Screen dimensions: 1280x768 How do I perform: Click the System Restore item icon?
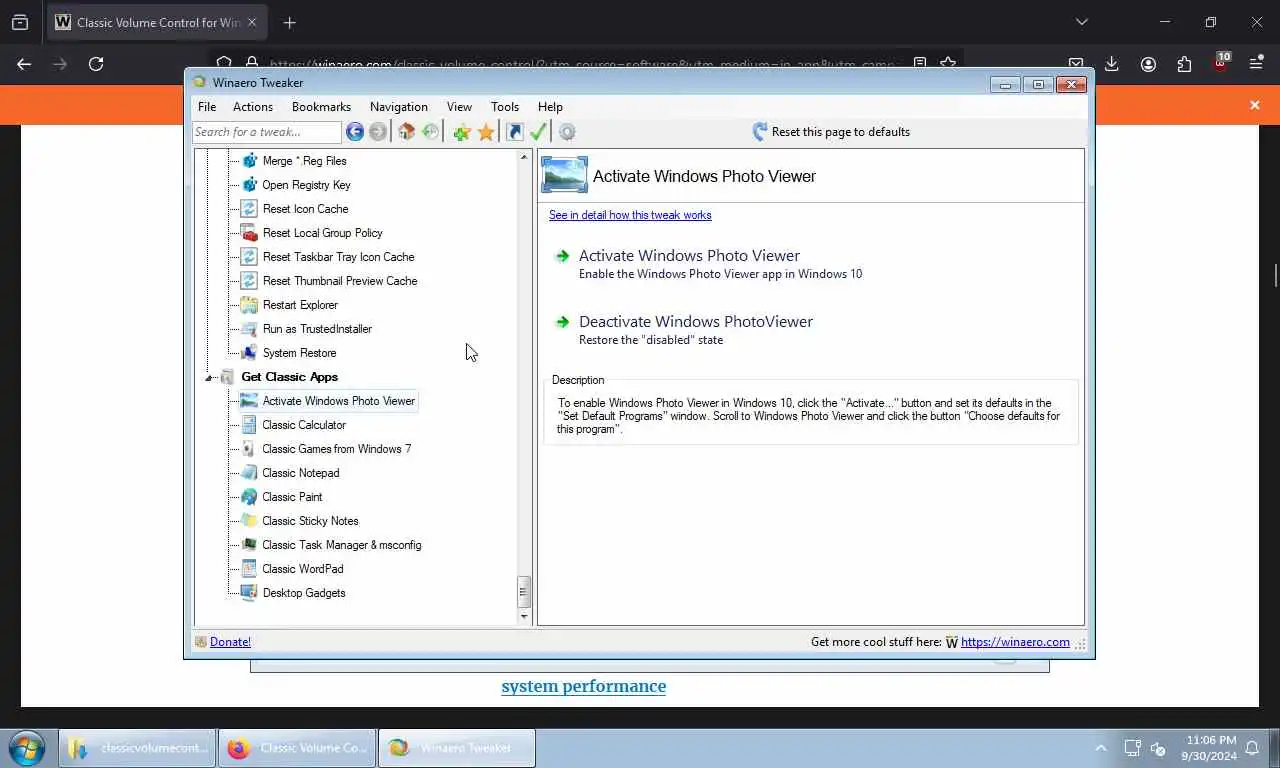(249, 353)
